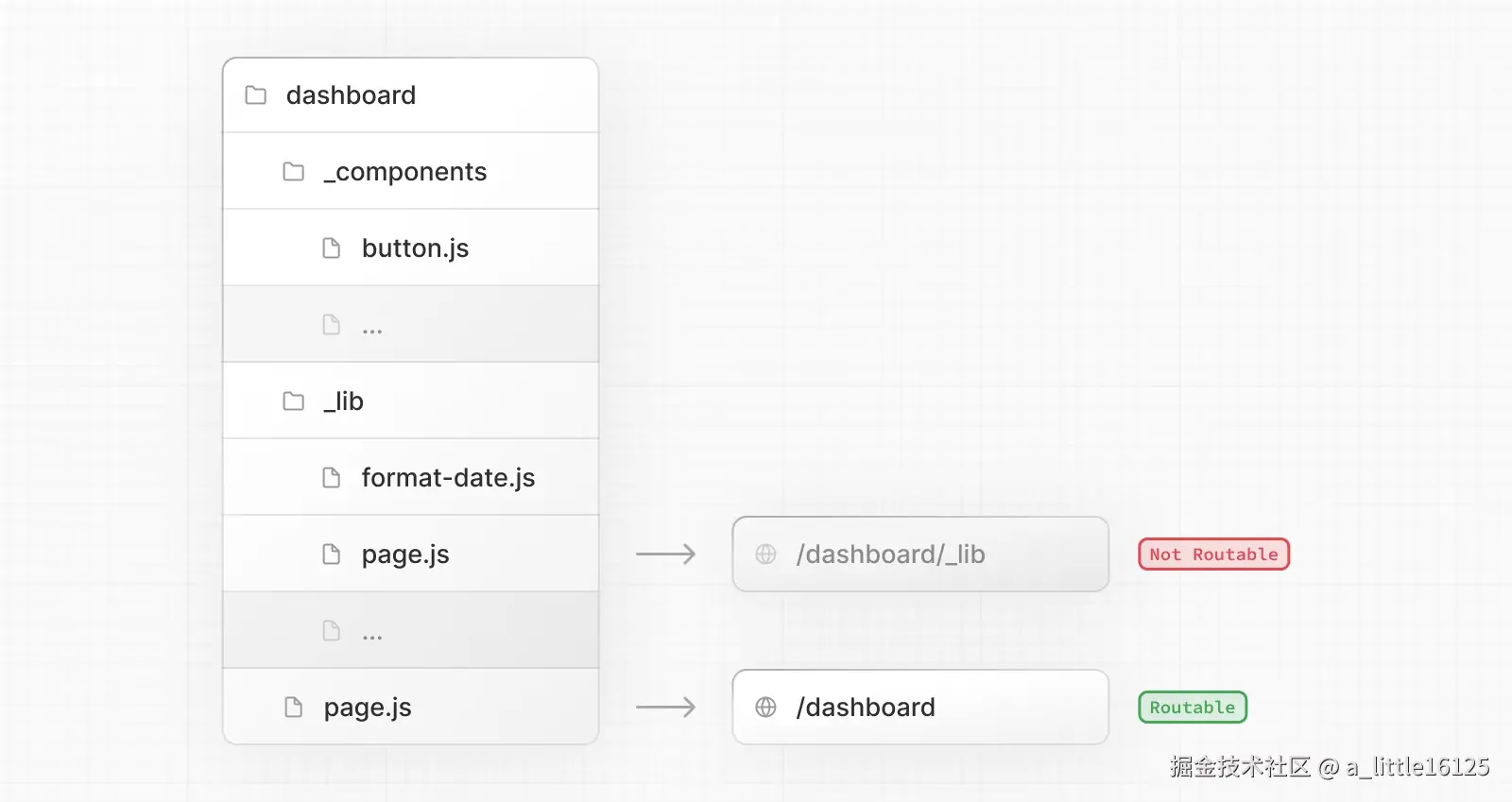This screenshot has width=1512, height=802.
Task: Click the green Routable badge
Action: pyautogui.click(x=1193, y=708)
